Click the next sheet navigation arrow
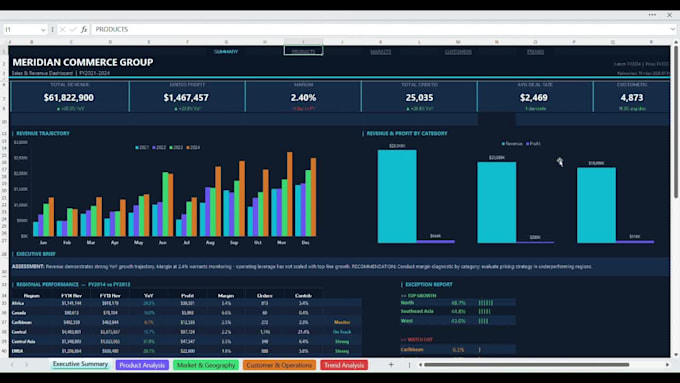Image resolution: width=680 pixels, height=383 pixels. [x=26, y=365]
